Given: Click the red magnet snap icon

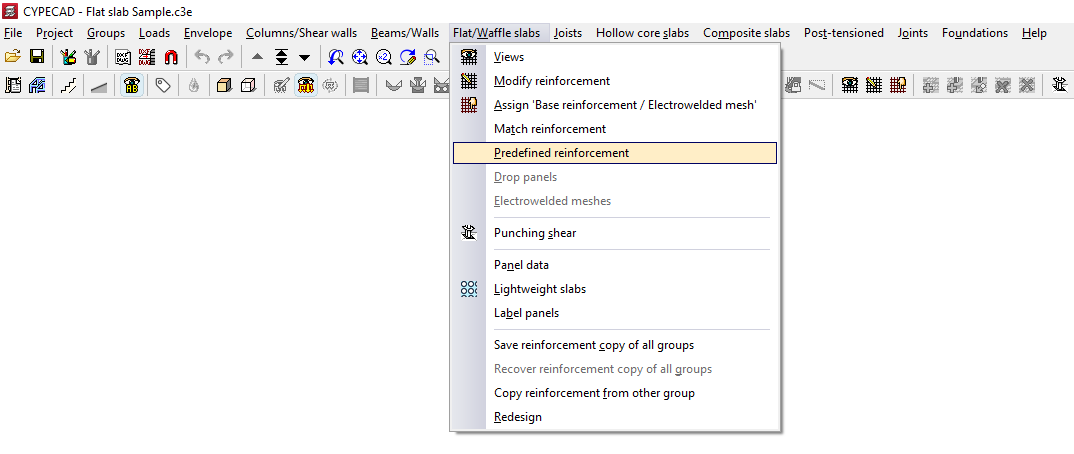Looking at the screenshot, I should tap(171, 57).
